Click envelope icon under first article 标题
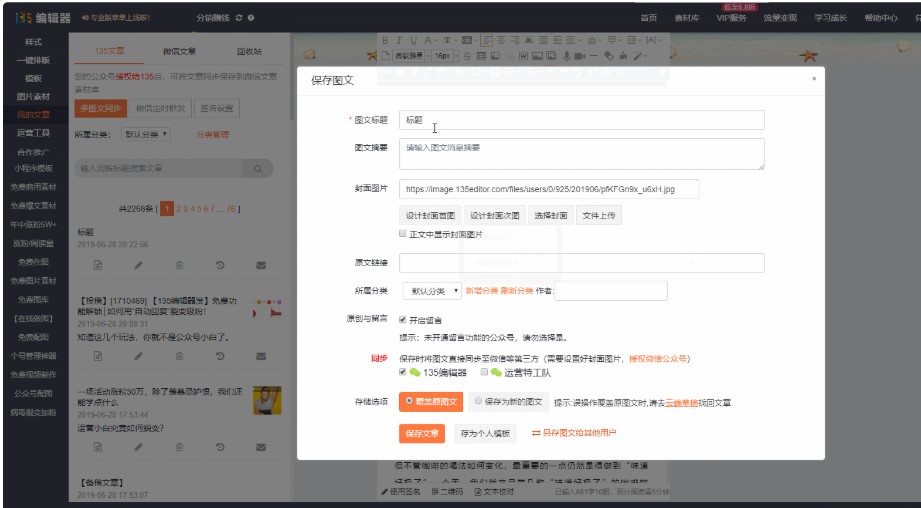Viewport: 921px width, 508px height. tap(261, 265)
